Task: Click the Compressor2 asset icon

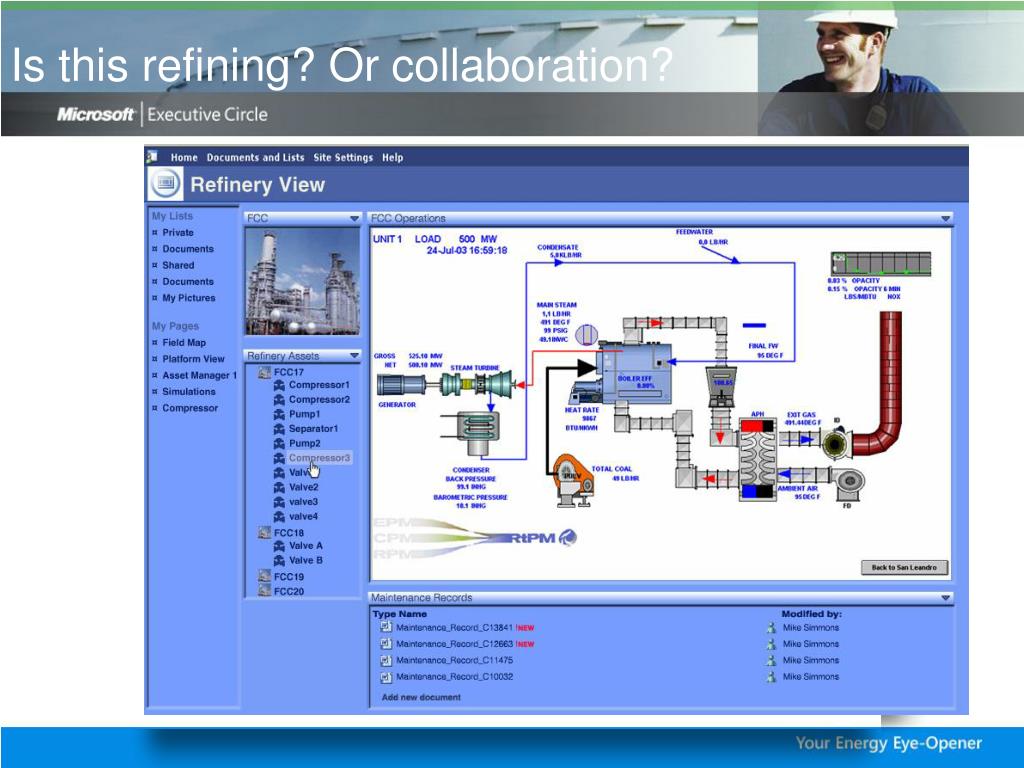Action: pyautogui.click(x=279, y=400)
